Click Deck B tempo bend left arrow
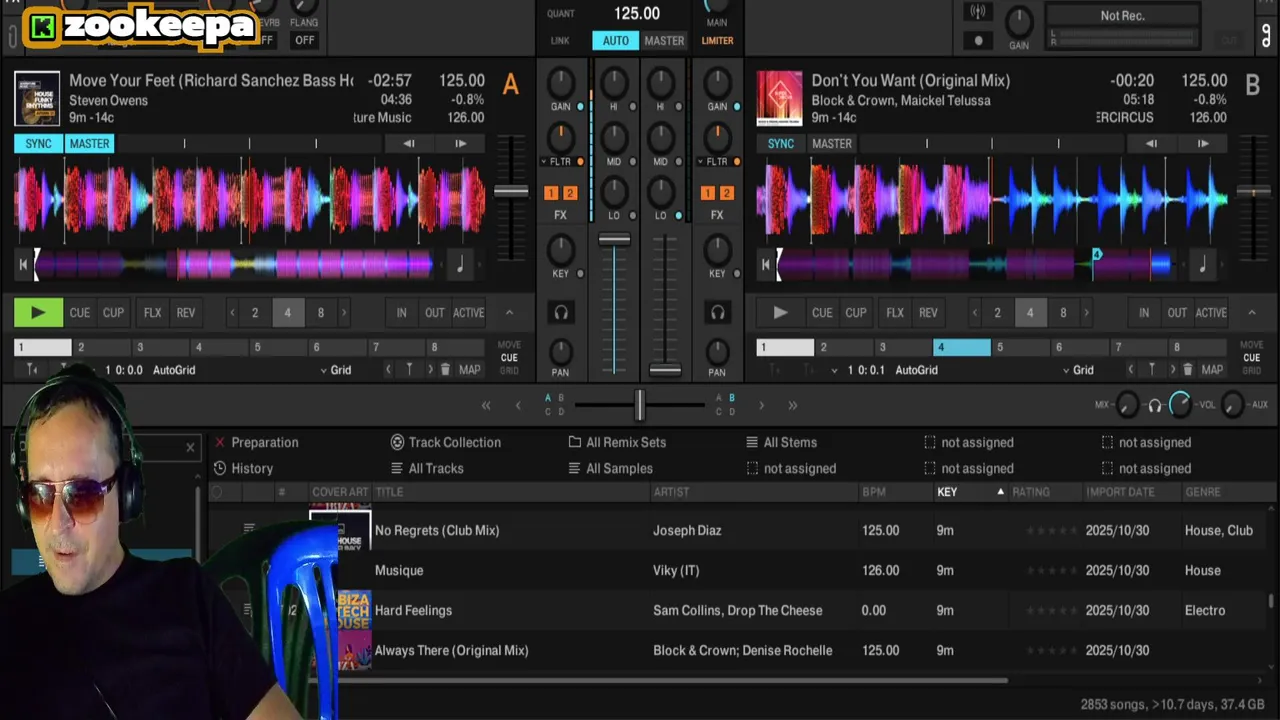 [1151, 144]
